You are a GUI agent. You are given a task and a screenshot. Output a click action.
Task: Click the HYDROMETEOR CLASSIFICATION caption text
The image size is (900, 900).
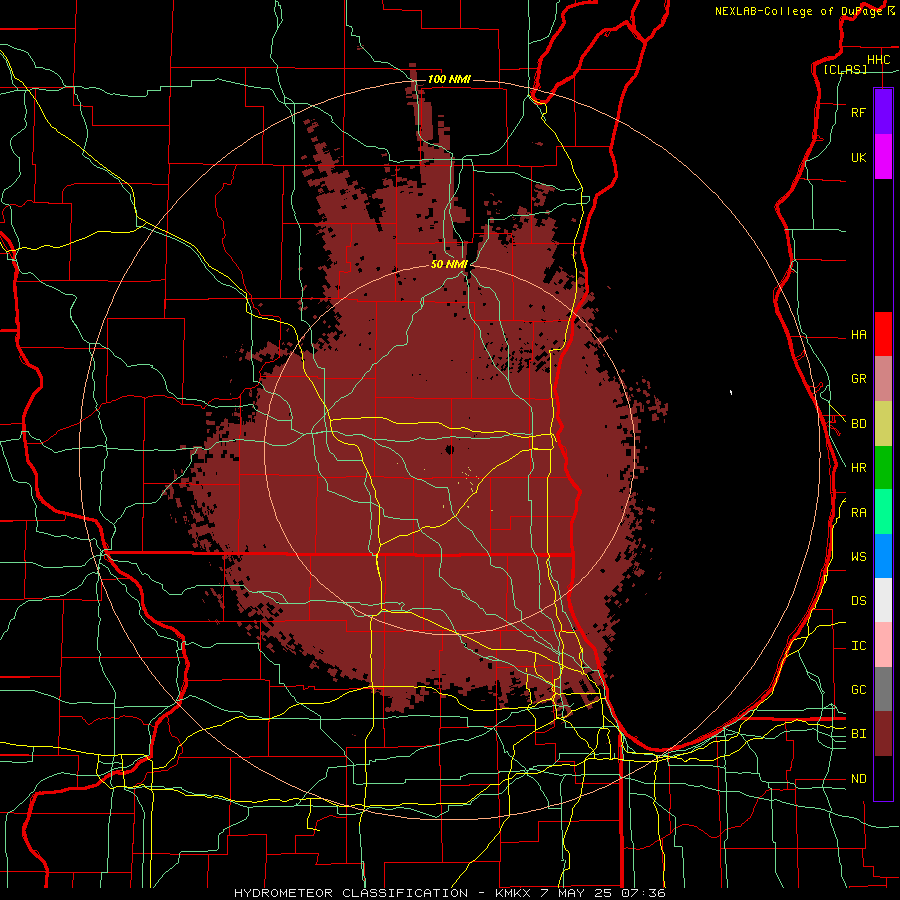351,893
